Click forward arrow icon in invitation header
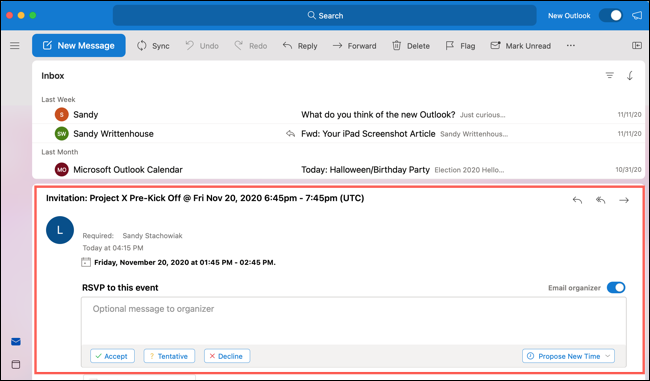This screenshot has width=650, height=381. tap(623, 200)
